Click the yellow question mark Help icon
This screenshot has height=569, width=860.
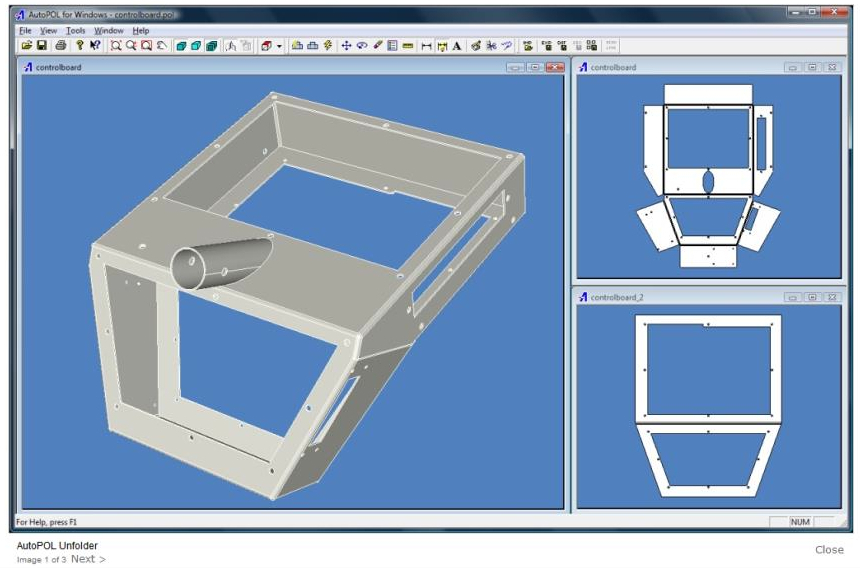coord(79,45)
